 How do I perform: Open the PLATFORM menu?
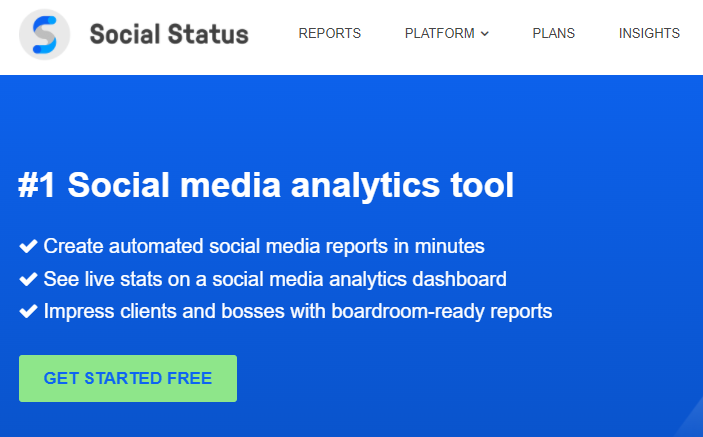[440, 34]
